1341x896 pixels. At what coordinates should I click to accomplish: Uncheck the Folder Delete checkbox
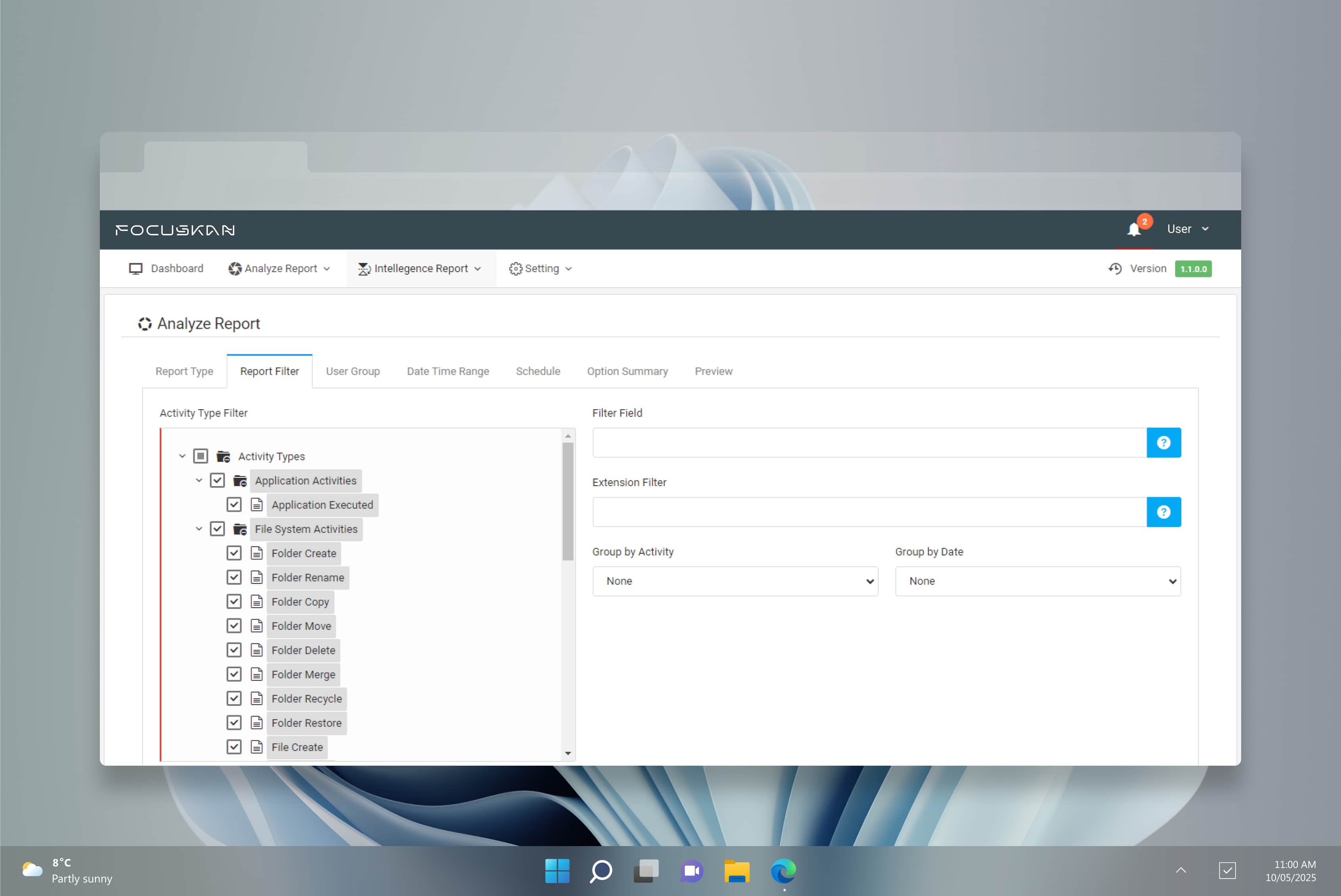click(x=234, y=650)
